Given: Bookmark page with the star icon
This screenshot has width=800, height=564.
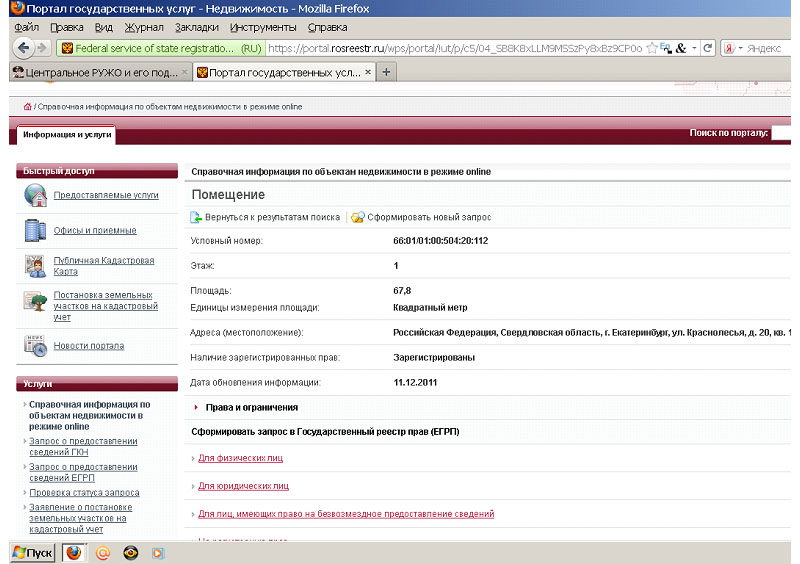Looking at the screenshot, I should 652,47.
